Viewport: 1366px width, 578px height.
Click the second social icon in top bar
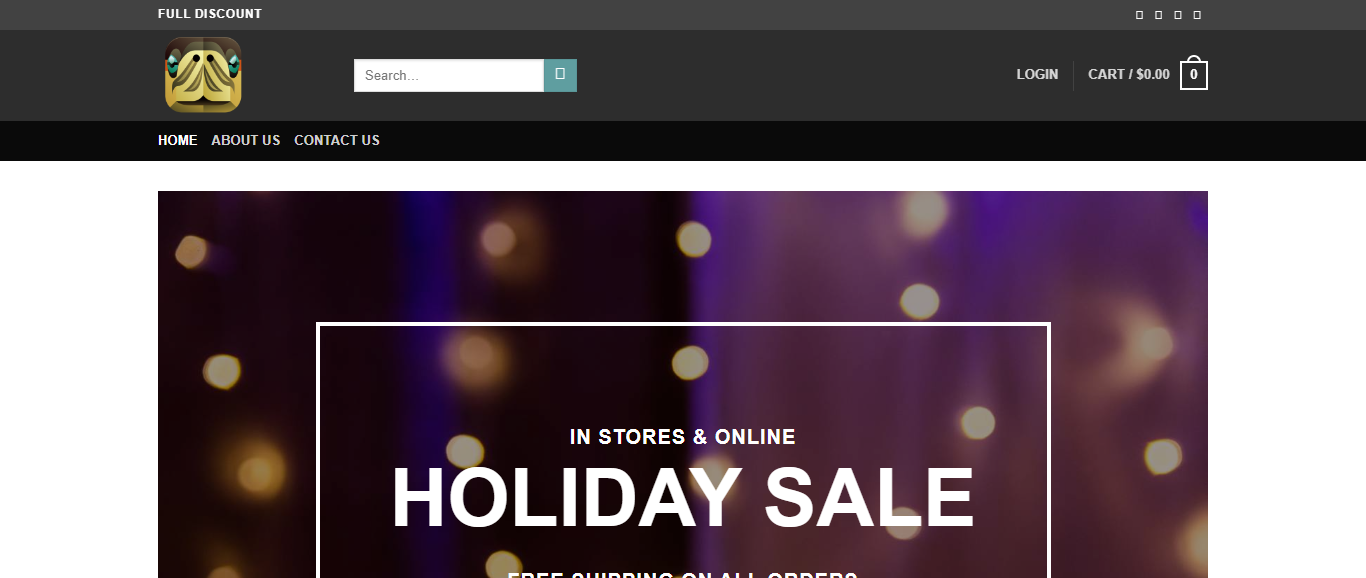click(1158, 15)
